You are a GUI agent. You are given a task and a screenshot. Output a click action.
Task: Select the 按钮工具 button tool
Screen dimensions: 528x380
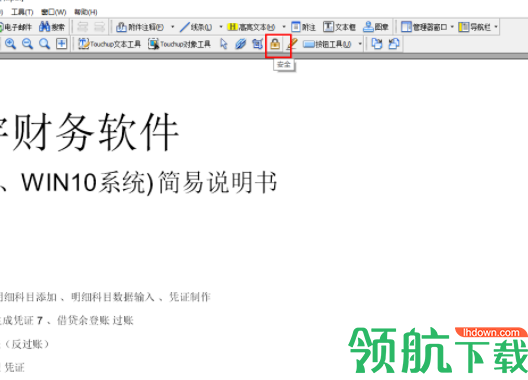pos(327,44)
